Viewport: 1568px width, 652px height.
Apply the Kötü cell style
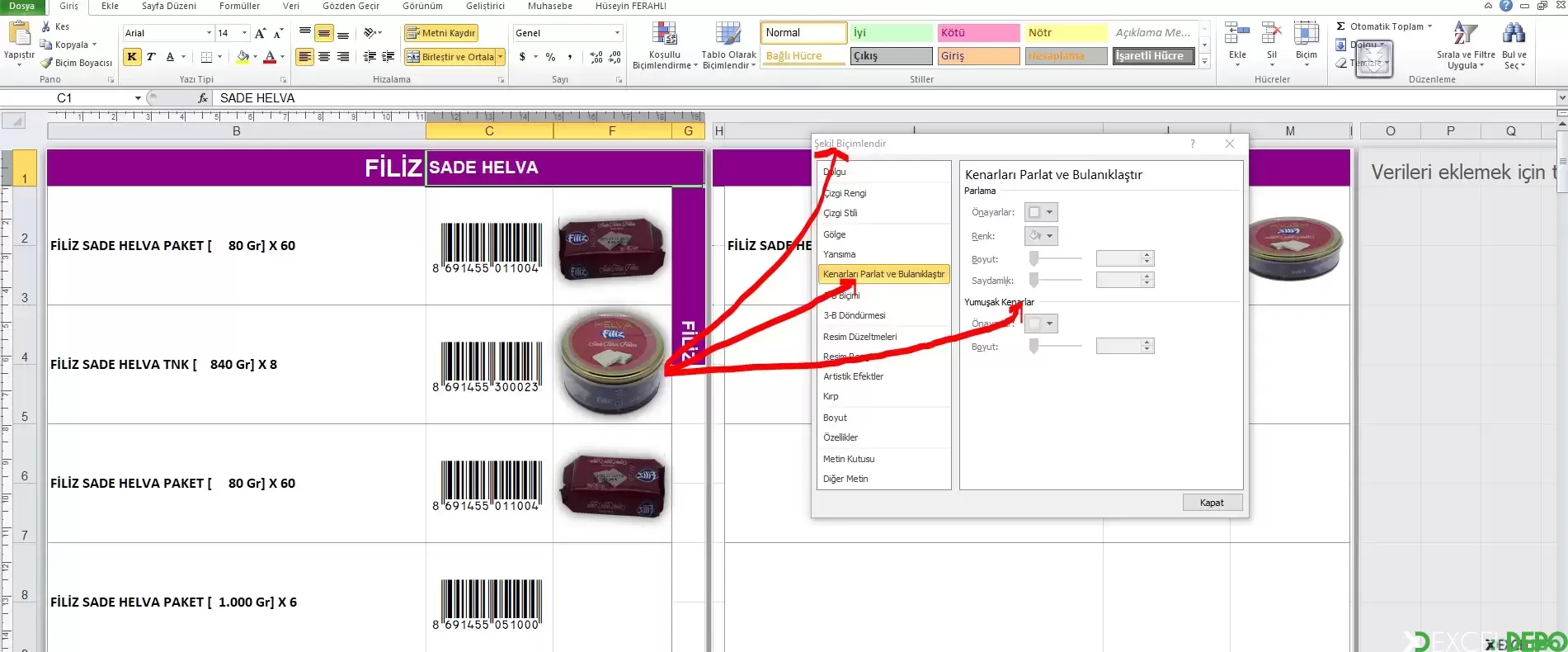(x=978, y=33)
